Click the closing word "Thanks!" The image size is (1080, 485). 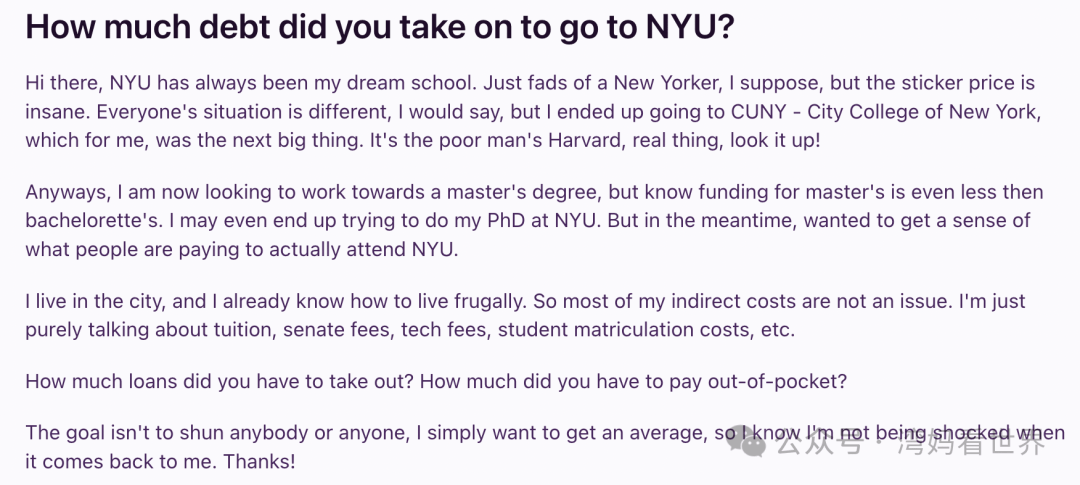tap(259, 462)
